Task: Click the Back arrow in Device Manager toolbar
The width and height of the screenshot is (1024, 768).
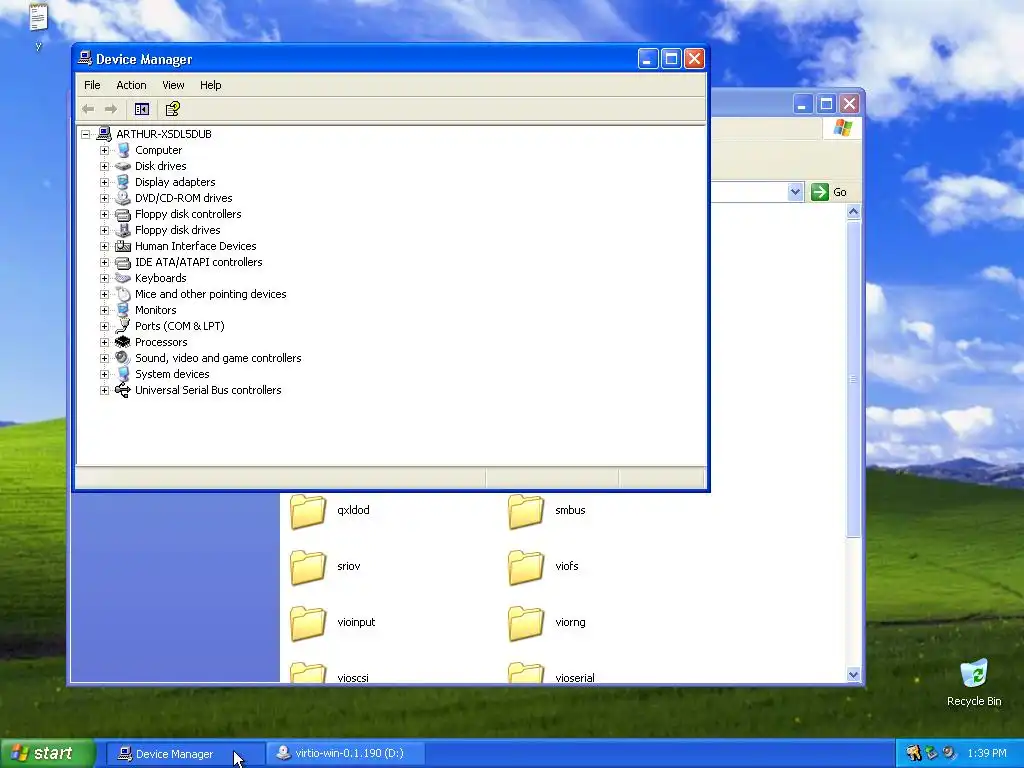Action: (88, 109)
